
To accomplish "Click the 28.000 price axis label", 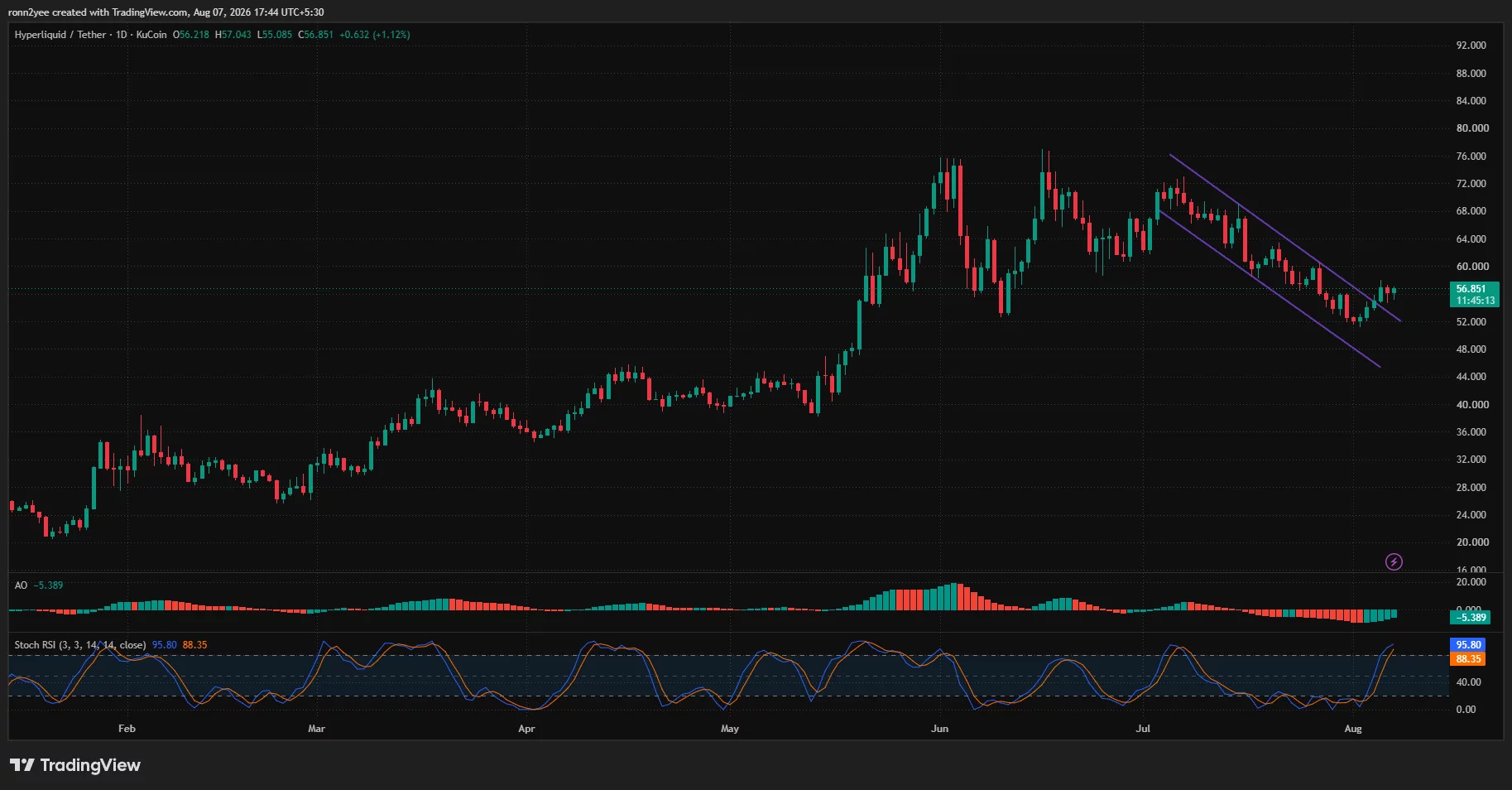I will (1471, 488).
